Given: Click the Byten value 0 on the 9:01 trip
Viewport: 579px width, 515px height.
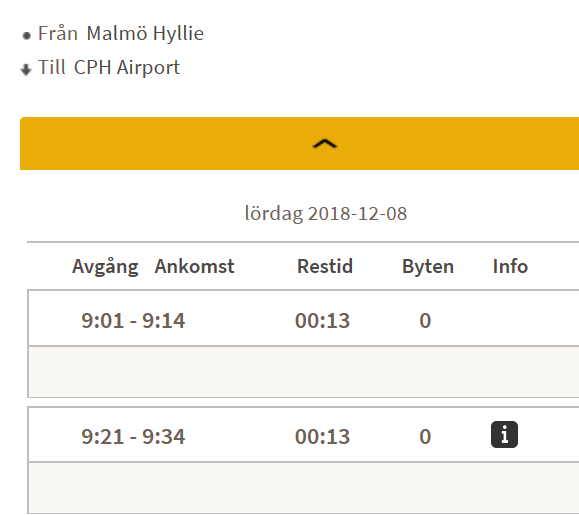Looking at the screenshot, I should pyautogui.click(x=425, y=320).
